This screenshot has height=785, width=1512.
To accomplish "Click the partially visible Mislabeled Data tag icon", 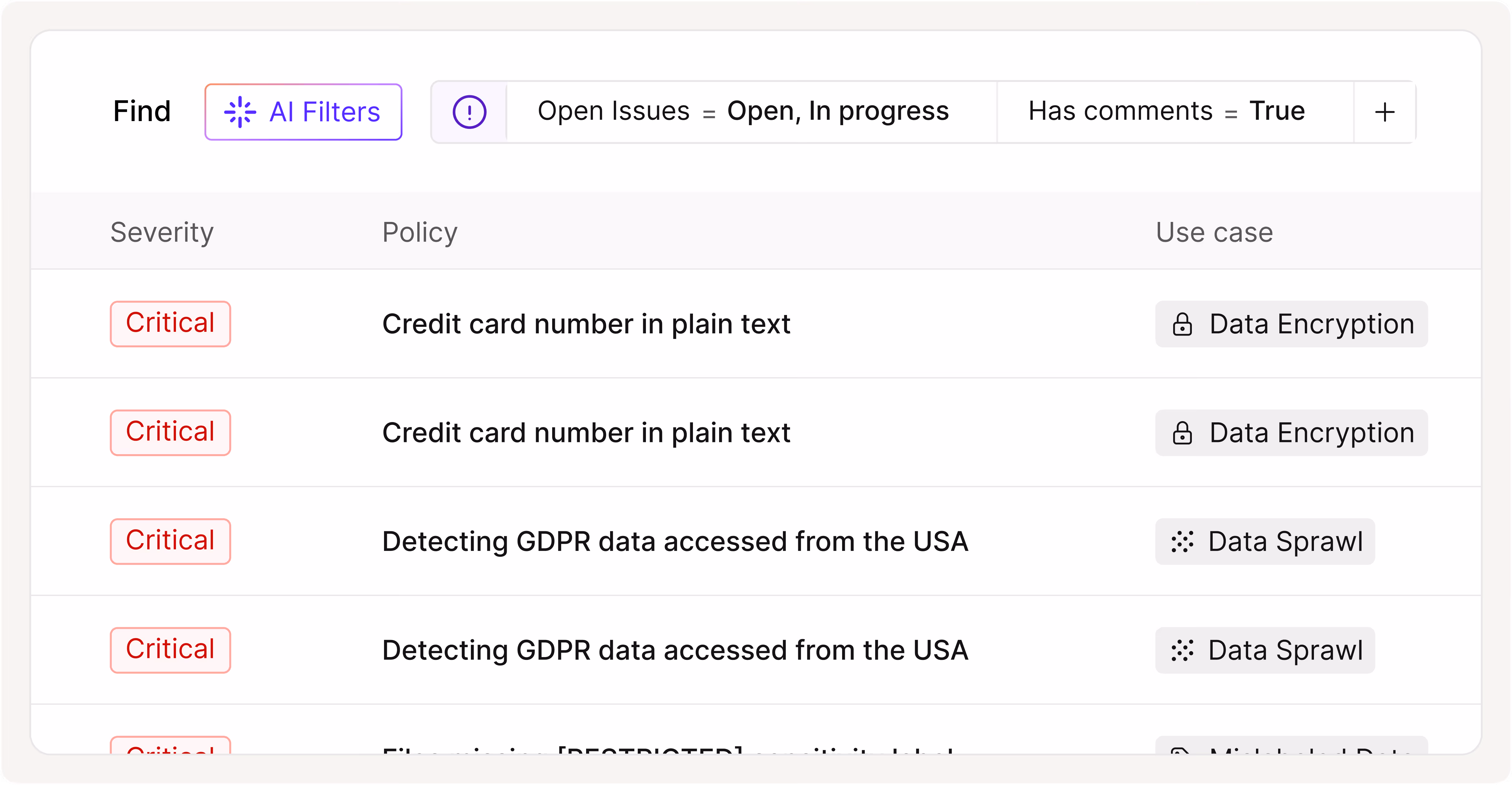I will tap(1180, 751).
